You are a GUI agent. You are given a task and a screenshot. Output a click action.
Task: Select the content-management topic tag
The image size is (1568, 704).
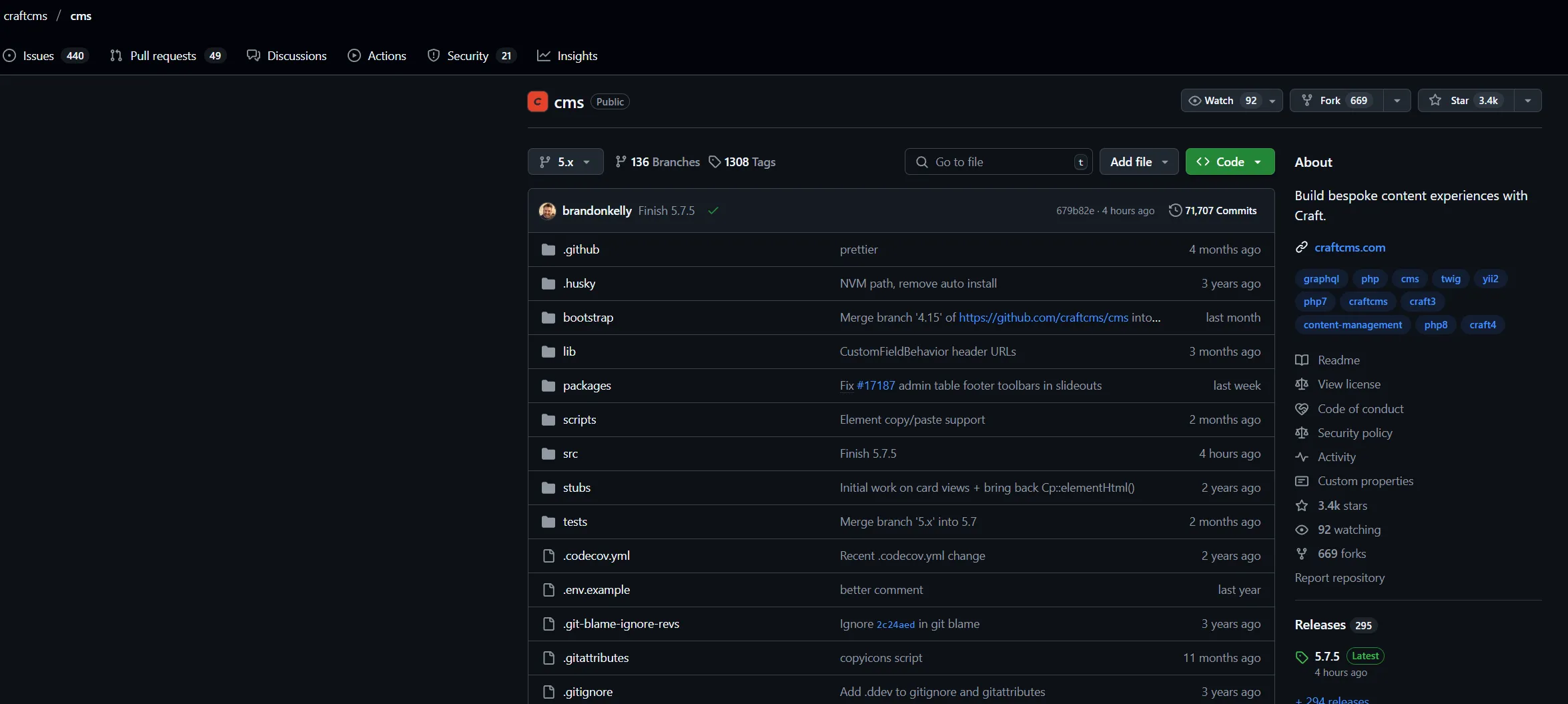pyautogui.click(x=1352, y=325)
